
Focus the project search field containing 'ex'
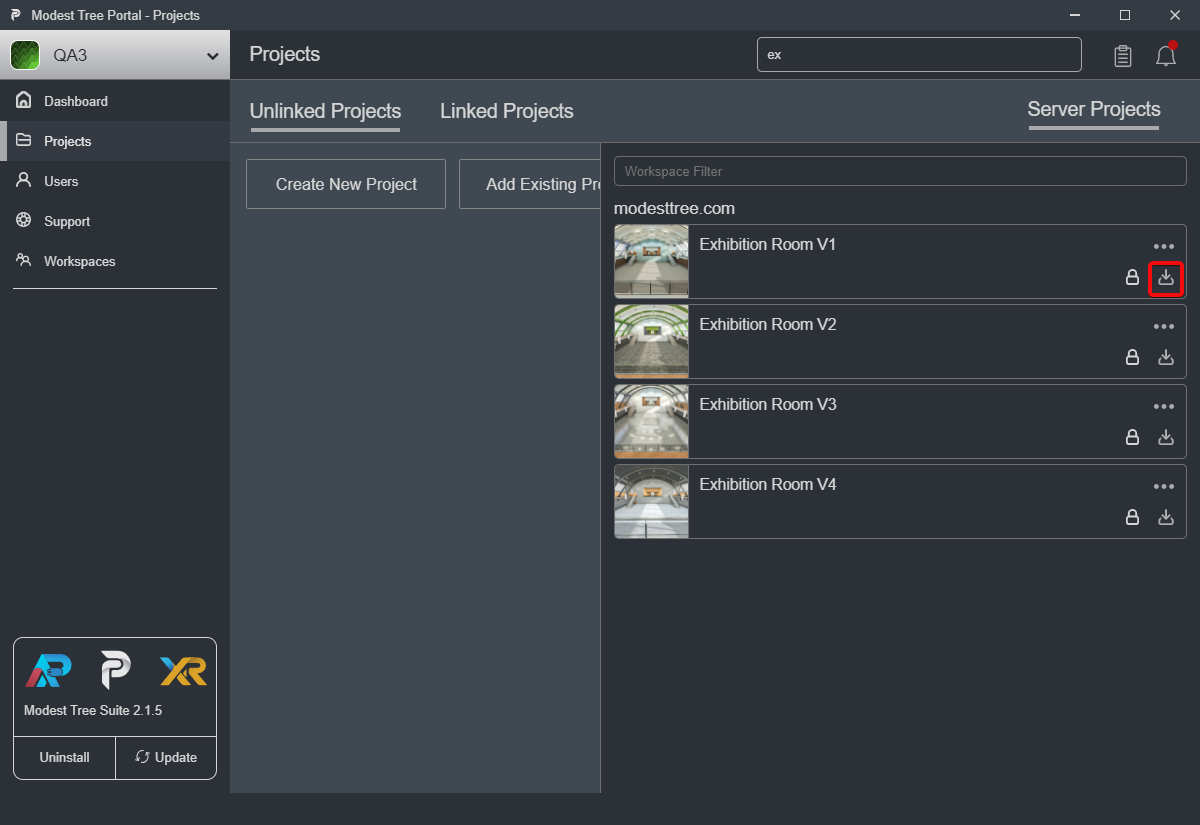coord(919,55)
